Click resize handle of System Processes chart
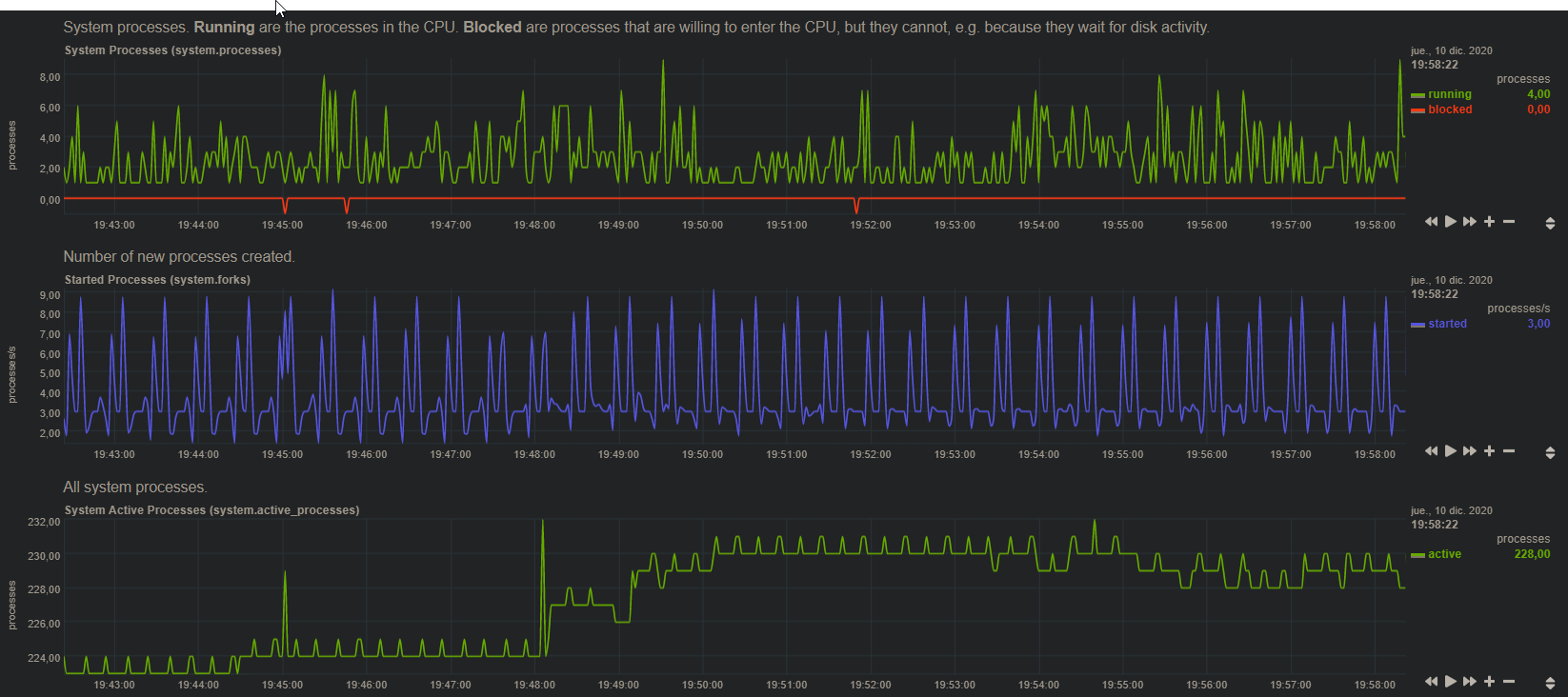The image size is (1568, 697). 1550,224
